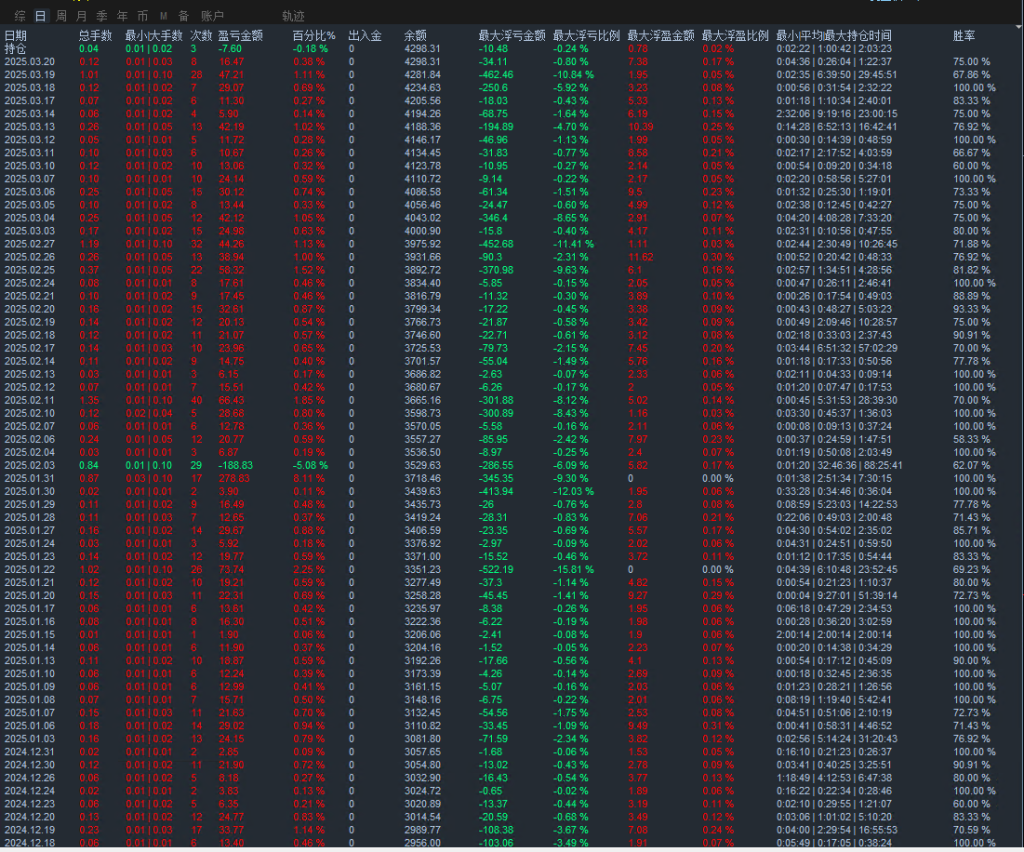Open the 季 quarterly tab
1024x852 pixels.
click(102, 16)
